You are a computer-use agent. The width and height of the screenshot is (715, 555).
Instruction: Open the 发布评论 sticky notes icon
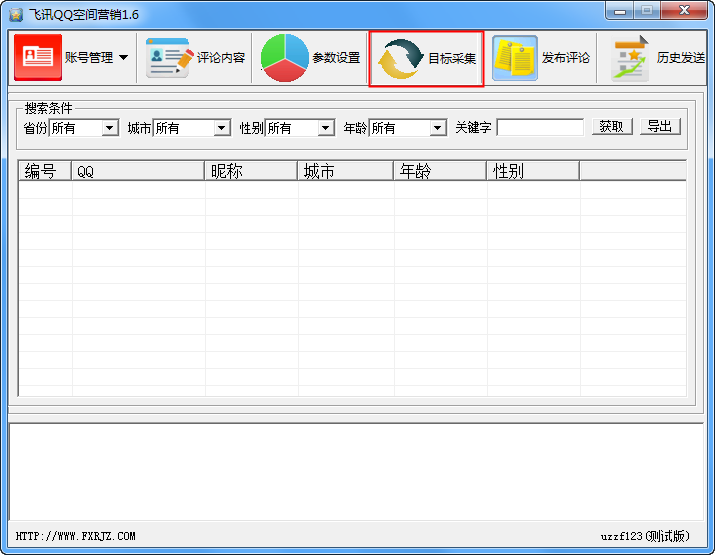click(x=515, y=58)
